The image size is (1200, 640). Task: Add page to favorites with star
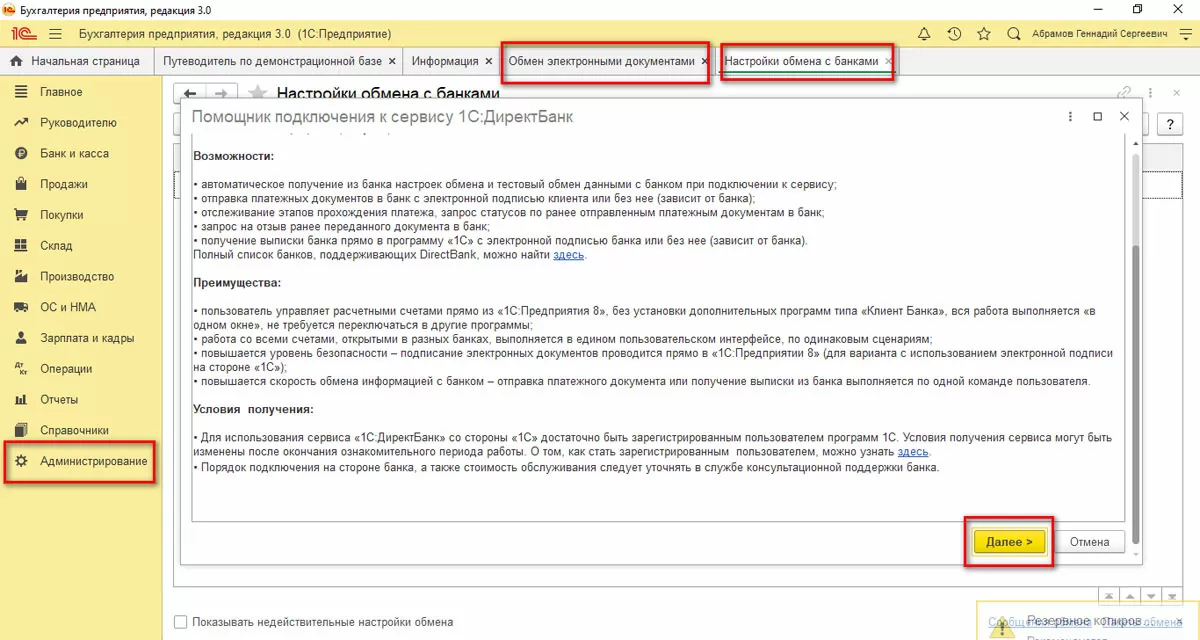point(258,93)
